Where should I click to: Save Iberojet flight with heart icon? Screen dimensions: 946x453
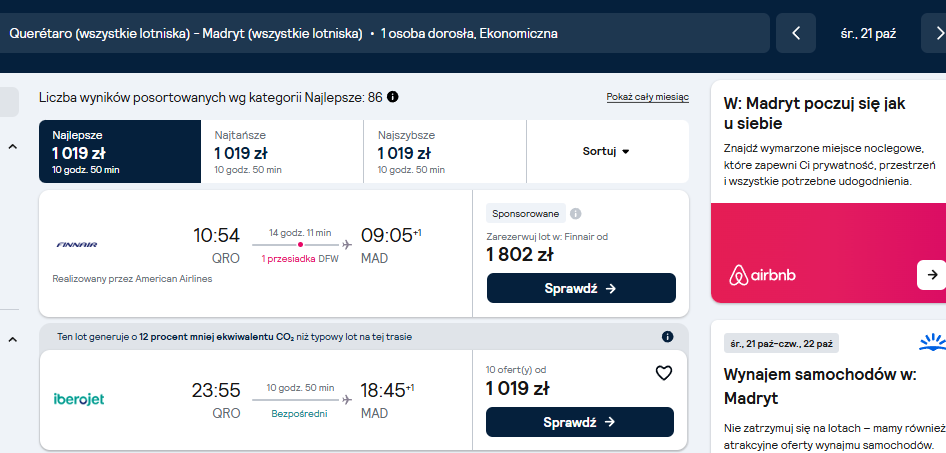(x=664, y=373)
